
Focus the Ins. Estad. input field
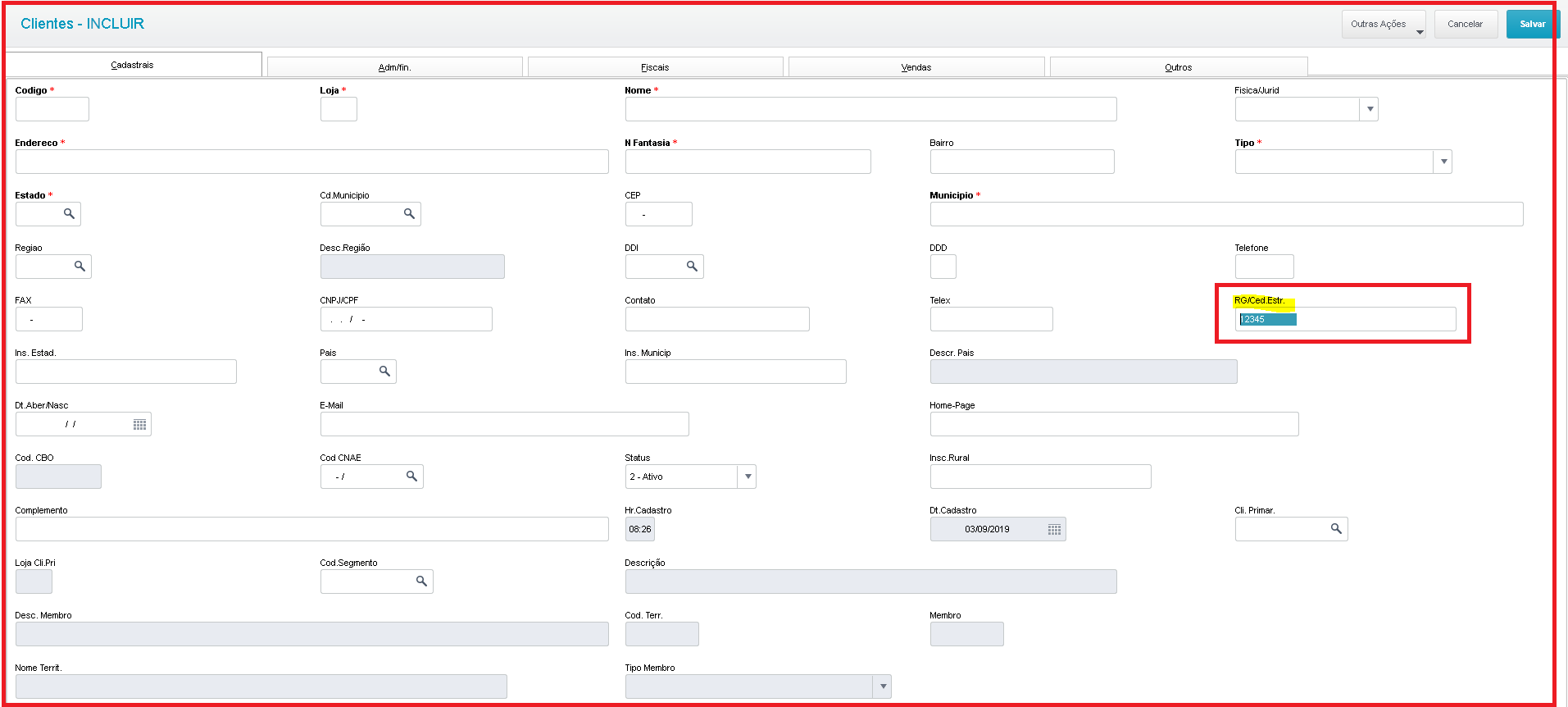click(125, 372)
